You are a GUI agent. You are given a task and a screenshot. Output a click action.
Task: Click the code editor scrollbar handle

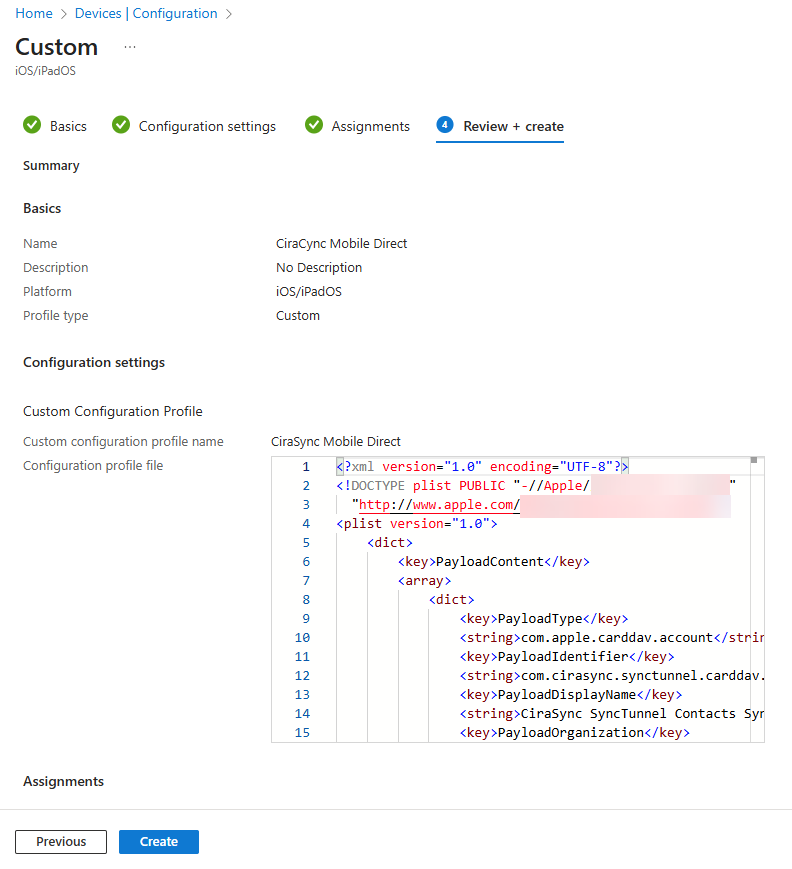tap(754, 461)
